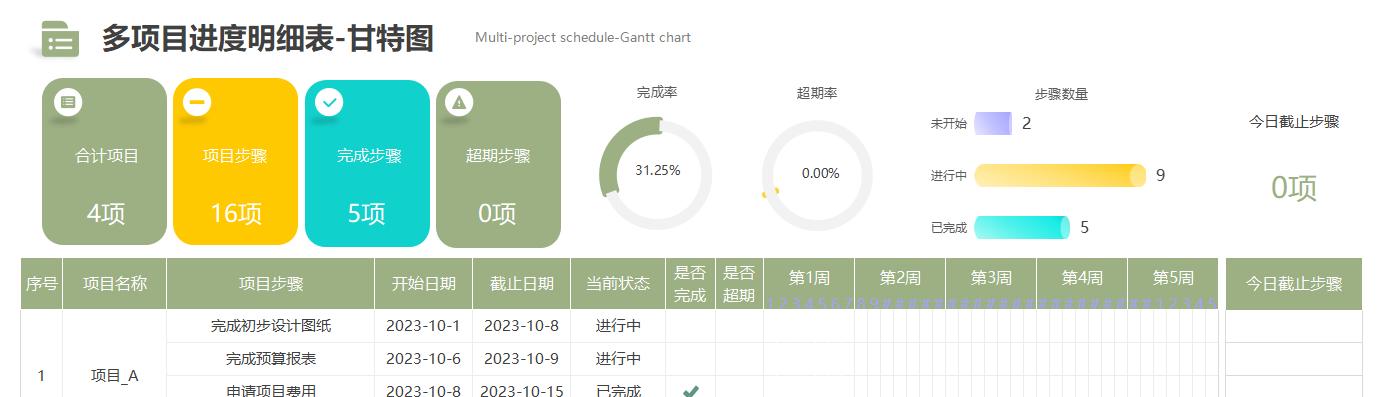Click the value 2 beside the 未开始 bar
1382x397 pixels.
pyautogui.click(x=1026, y=124)
